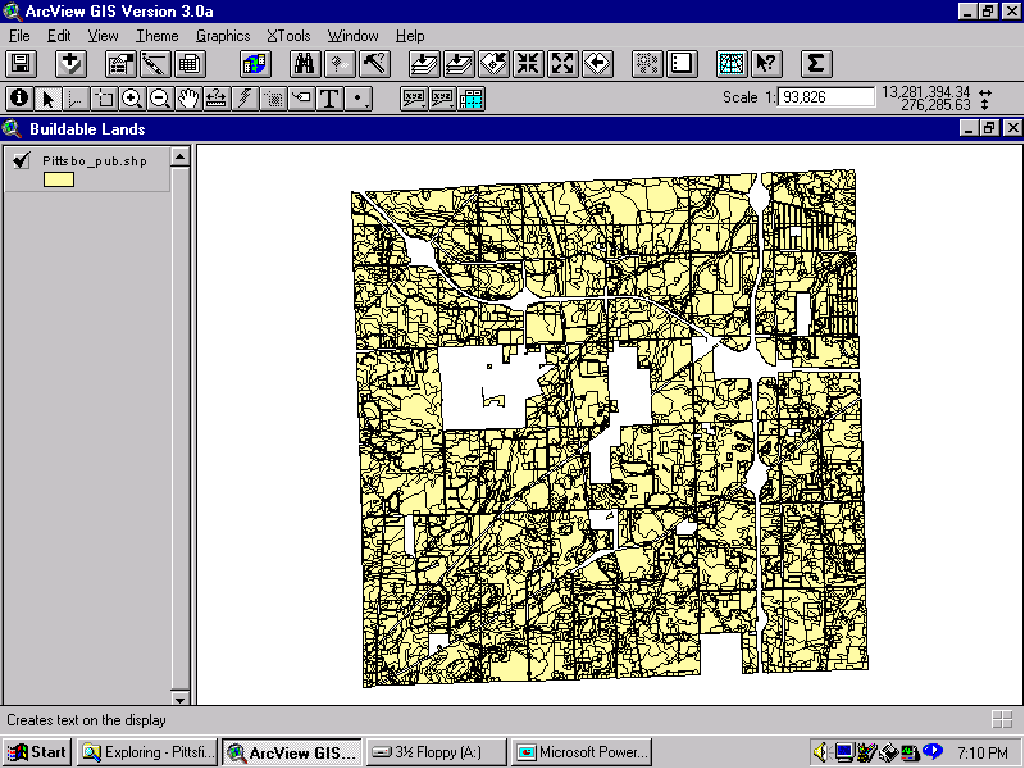Open the Help menu
The width and height of the screenshot is (1024, 768).
[x=410, y=35]
